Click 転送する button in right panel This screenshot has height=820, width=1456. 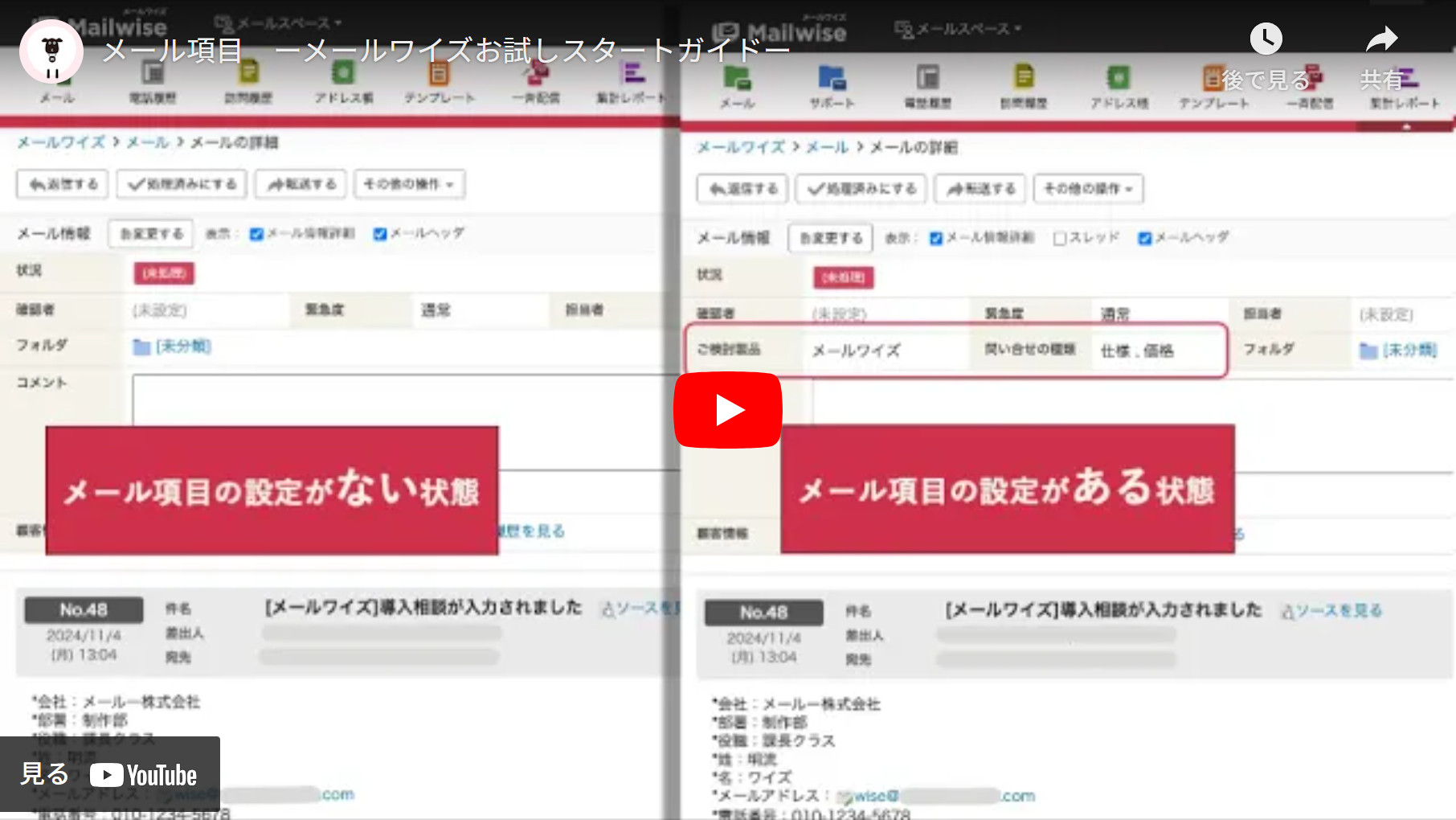[980, 189]
